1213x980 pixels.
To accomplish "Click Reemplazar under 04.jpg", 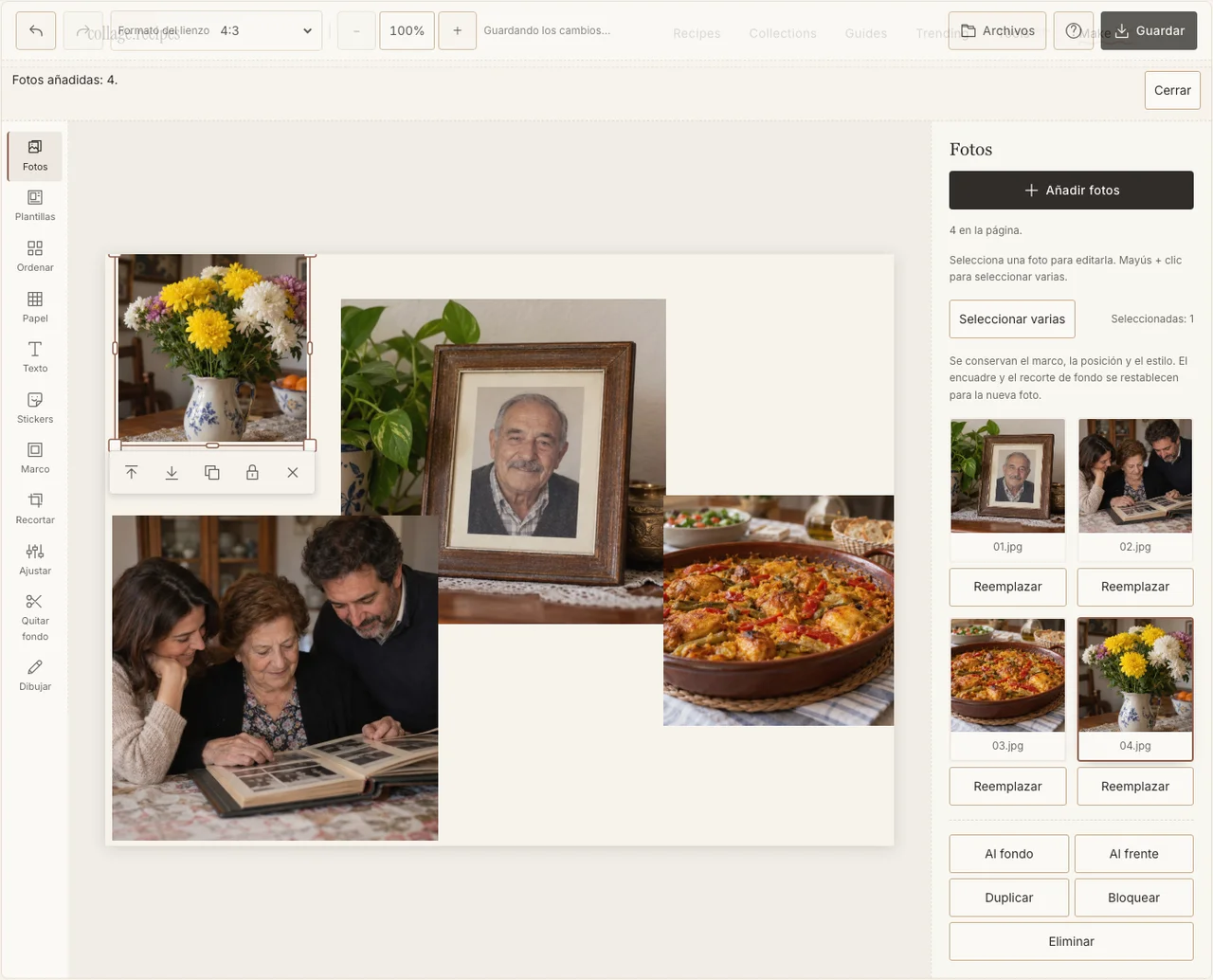I will pos(1135,786).
